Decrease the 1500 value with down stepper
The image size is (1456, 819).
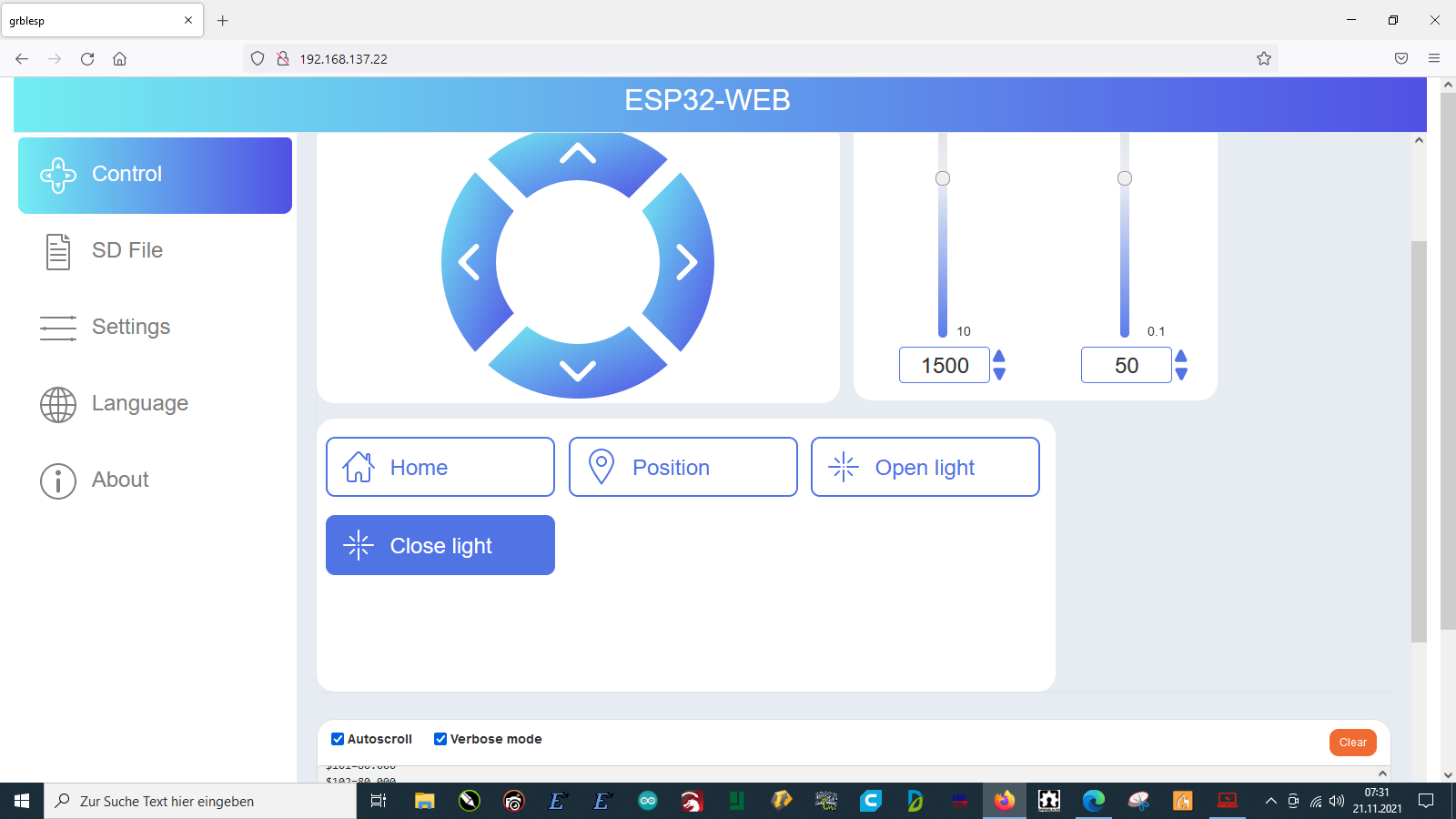[x=999, y=374]
